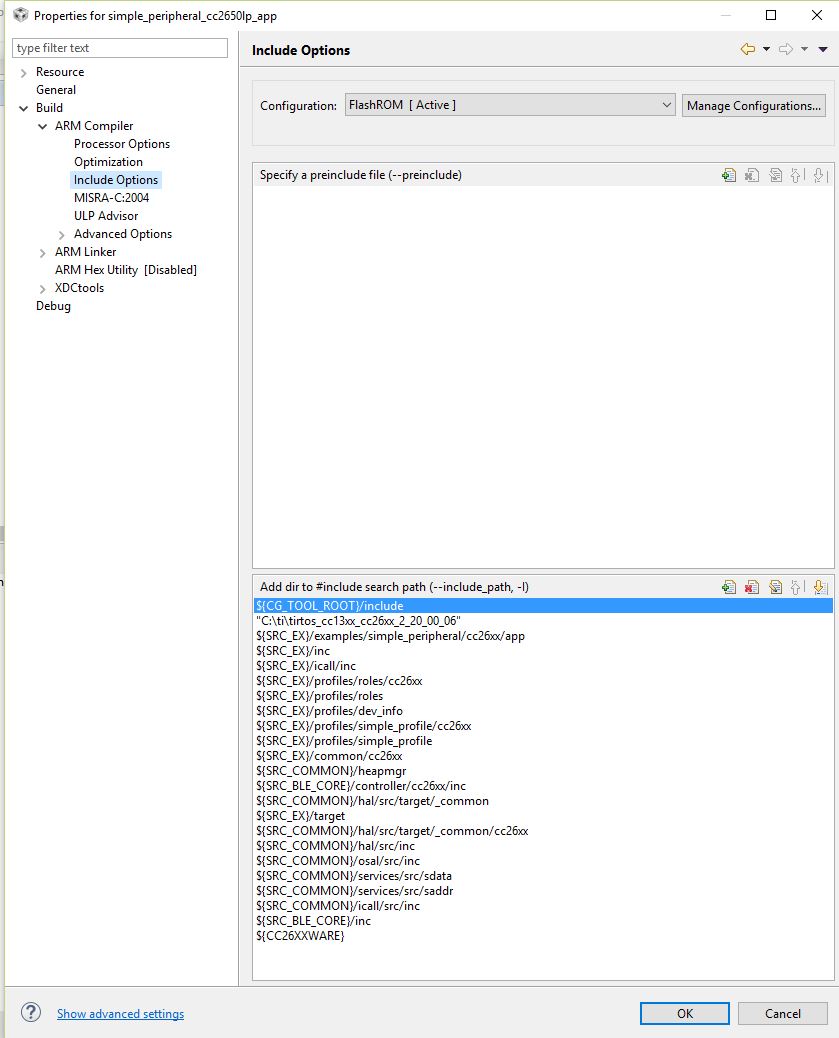
Task: Select ${SRC_COMMON}/heapmgr entry
Action: 331,771
